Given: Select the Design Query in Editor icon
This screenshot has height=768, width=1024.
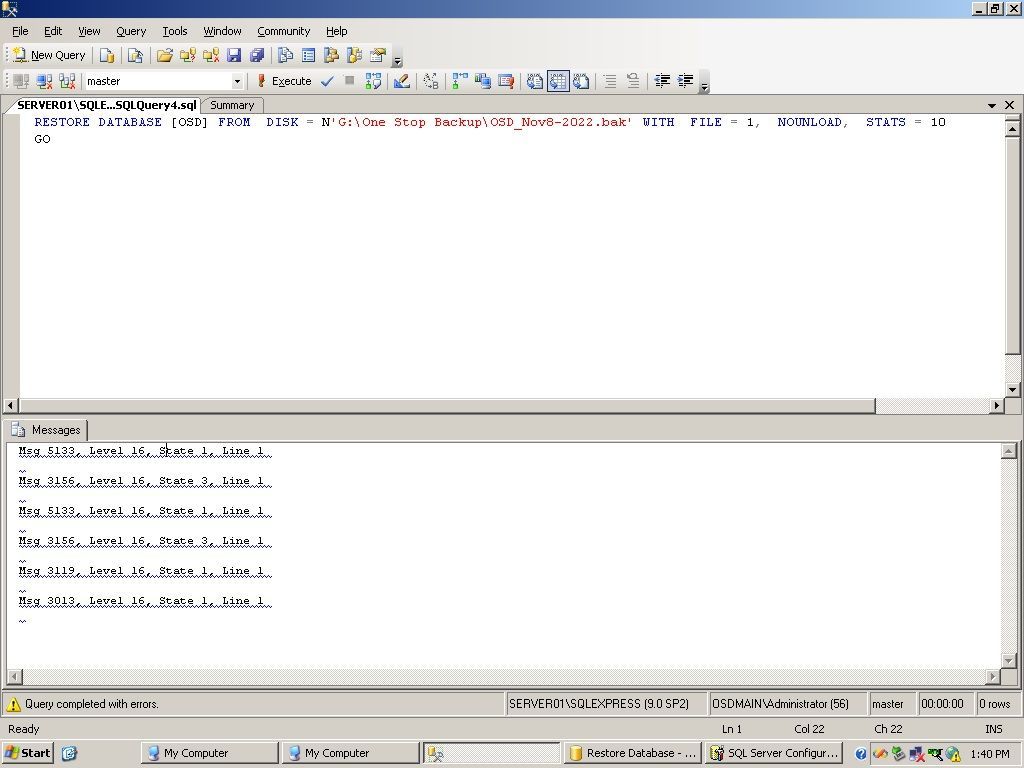Looking at the screenshot, I should [x=400, y=81].
